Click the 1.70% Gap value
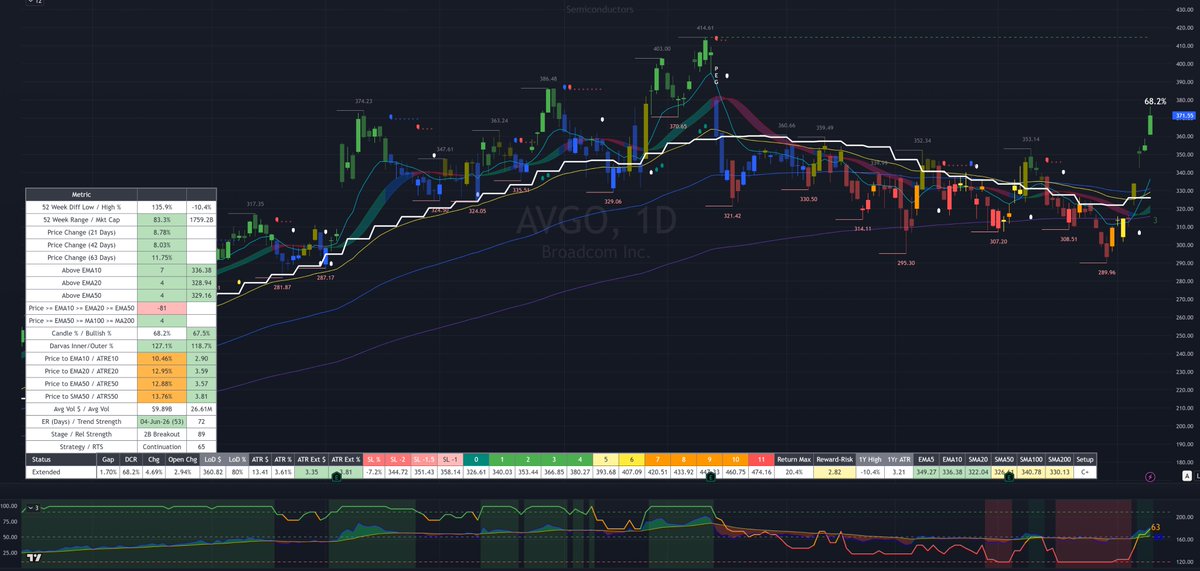The height and width of the screenshot is (571, 1200). point(108,471)
